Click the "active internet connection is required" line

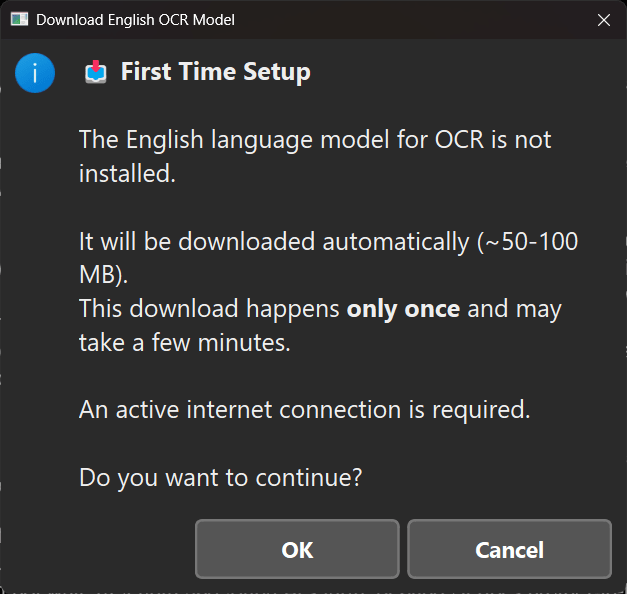(304, 410)
